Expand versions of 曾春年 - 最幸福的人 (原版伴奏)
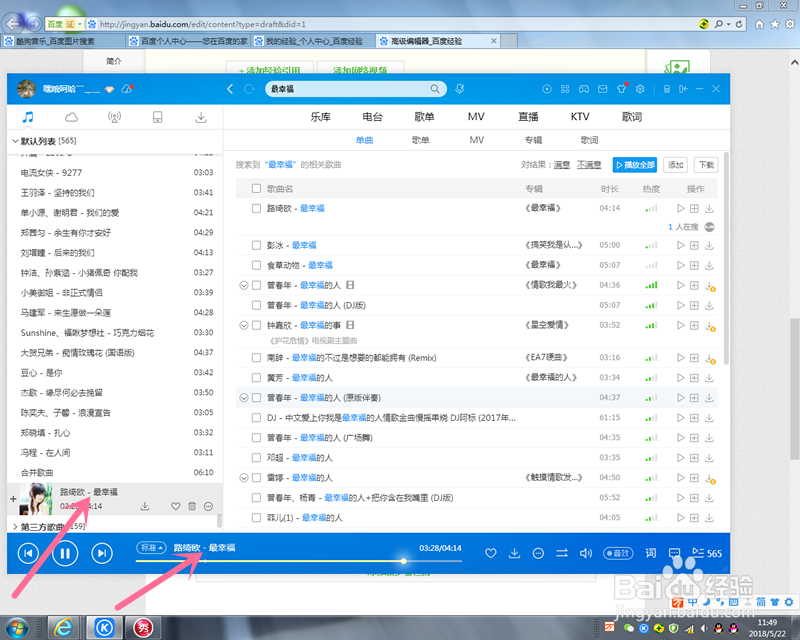 [x=244, y=398]
